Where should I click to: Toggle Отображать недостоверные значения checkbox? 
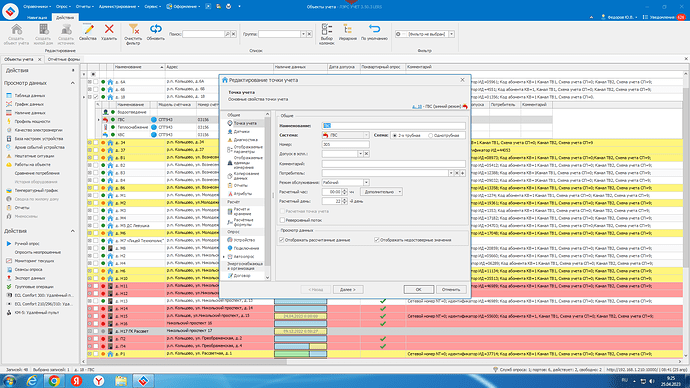pos(377,240)
